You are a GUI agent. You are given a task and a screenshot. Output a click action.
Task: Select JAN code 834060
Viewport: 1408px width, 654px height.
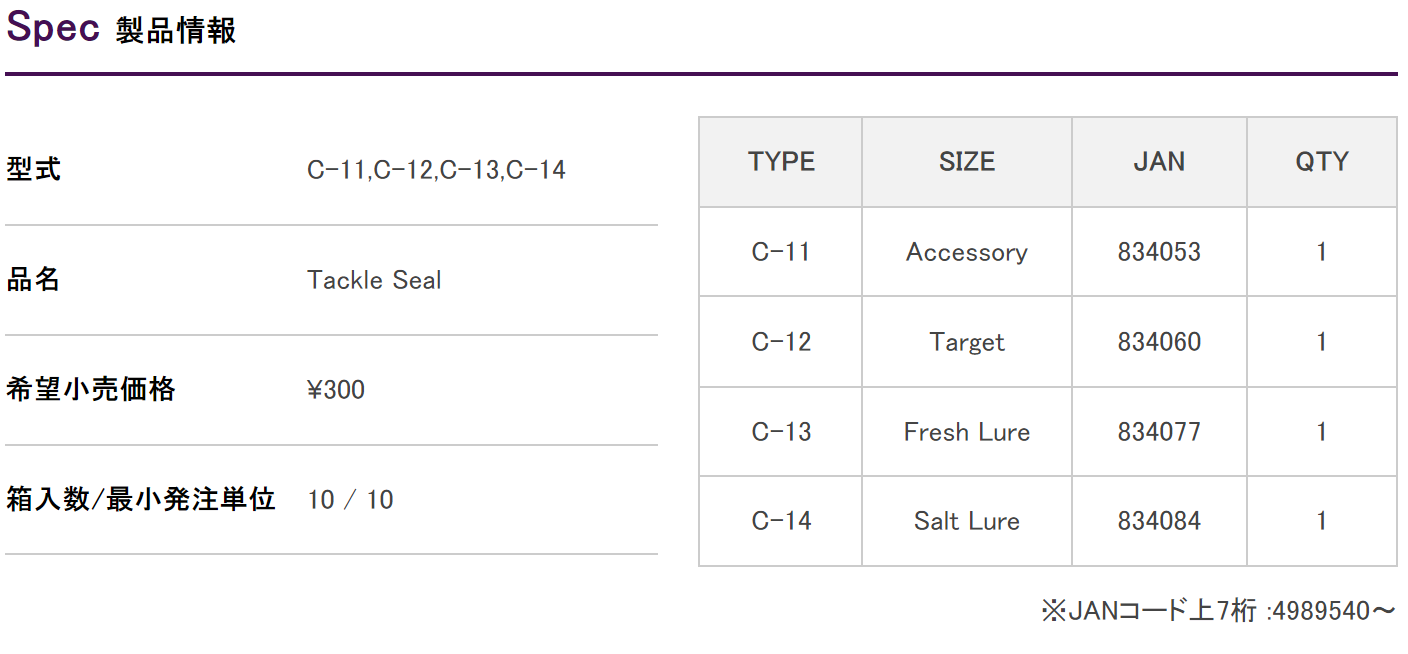1159,342
